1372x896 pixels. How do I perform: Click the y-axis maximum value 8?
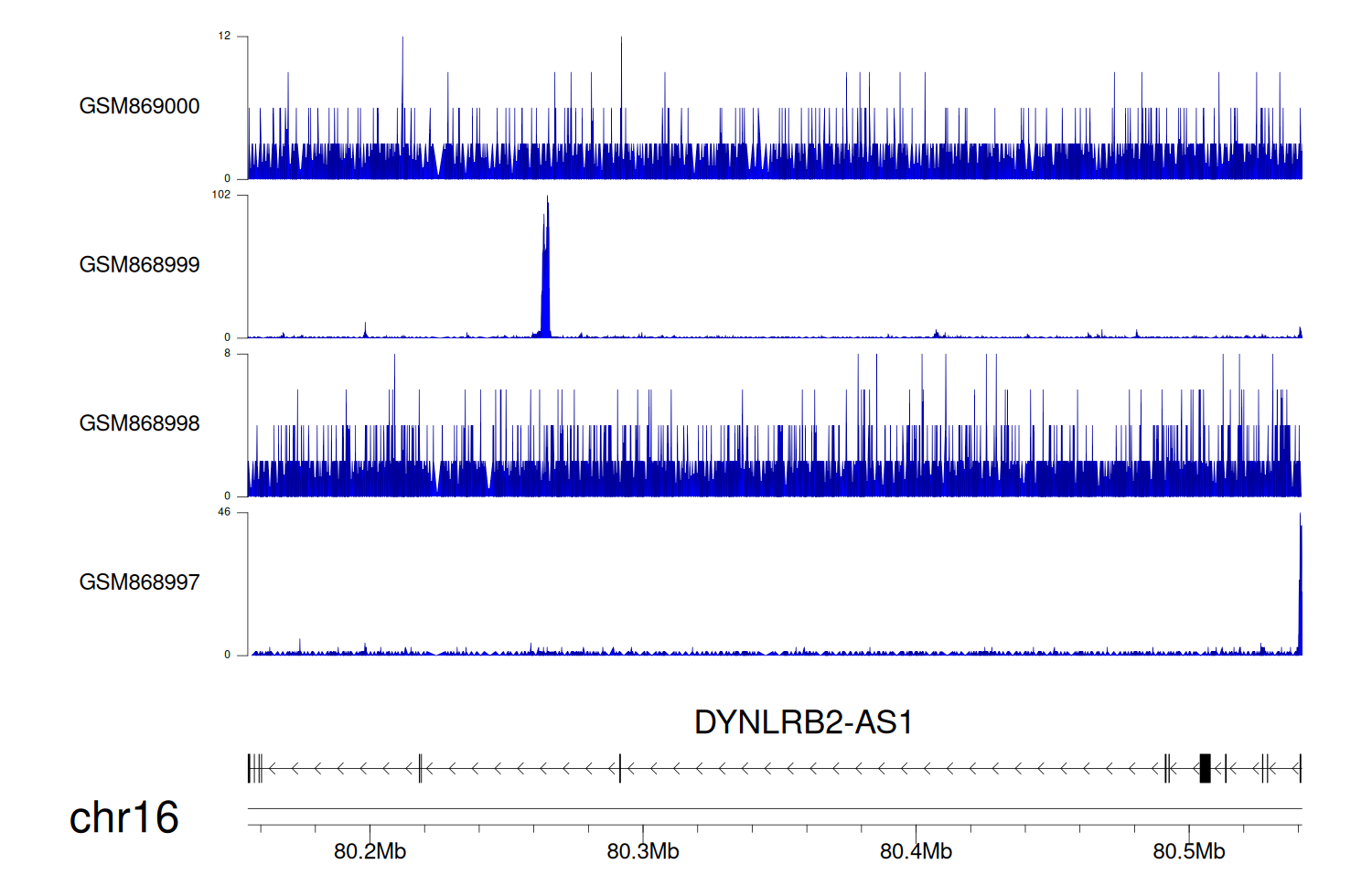pos(227,354)
